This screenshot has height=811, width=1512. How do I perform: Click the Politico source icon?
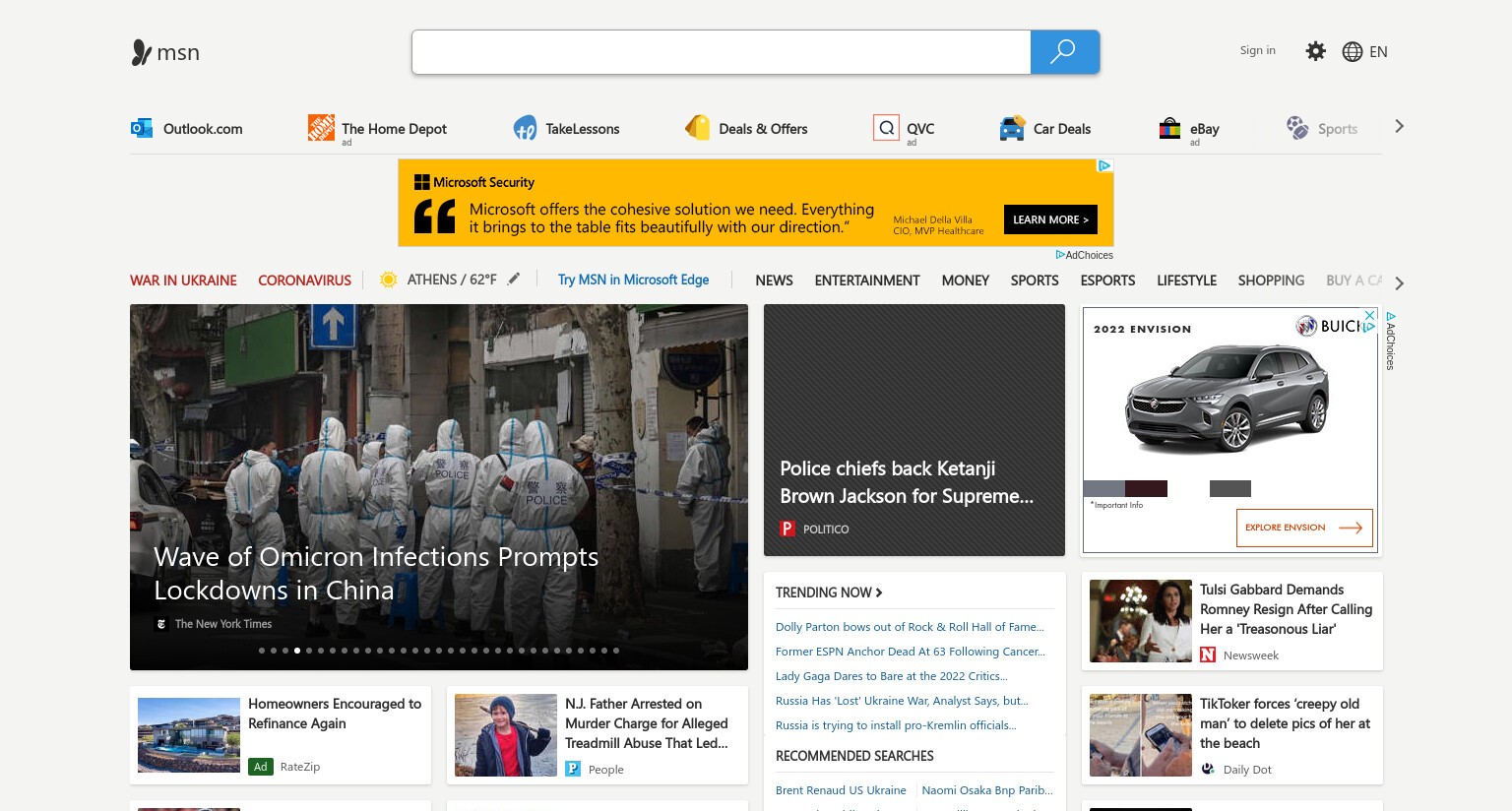tap(787, 529)
